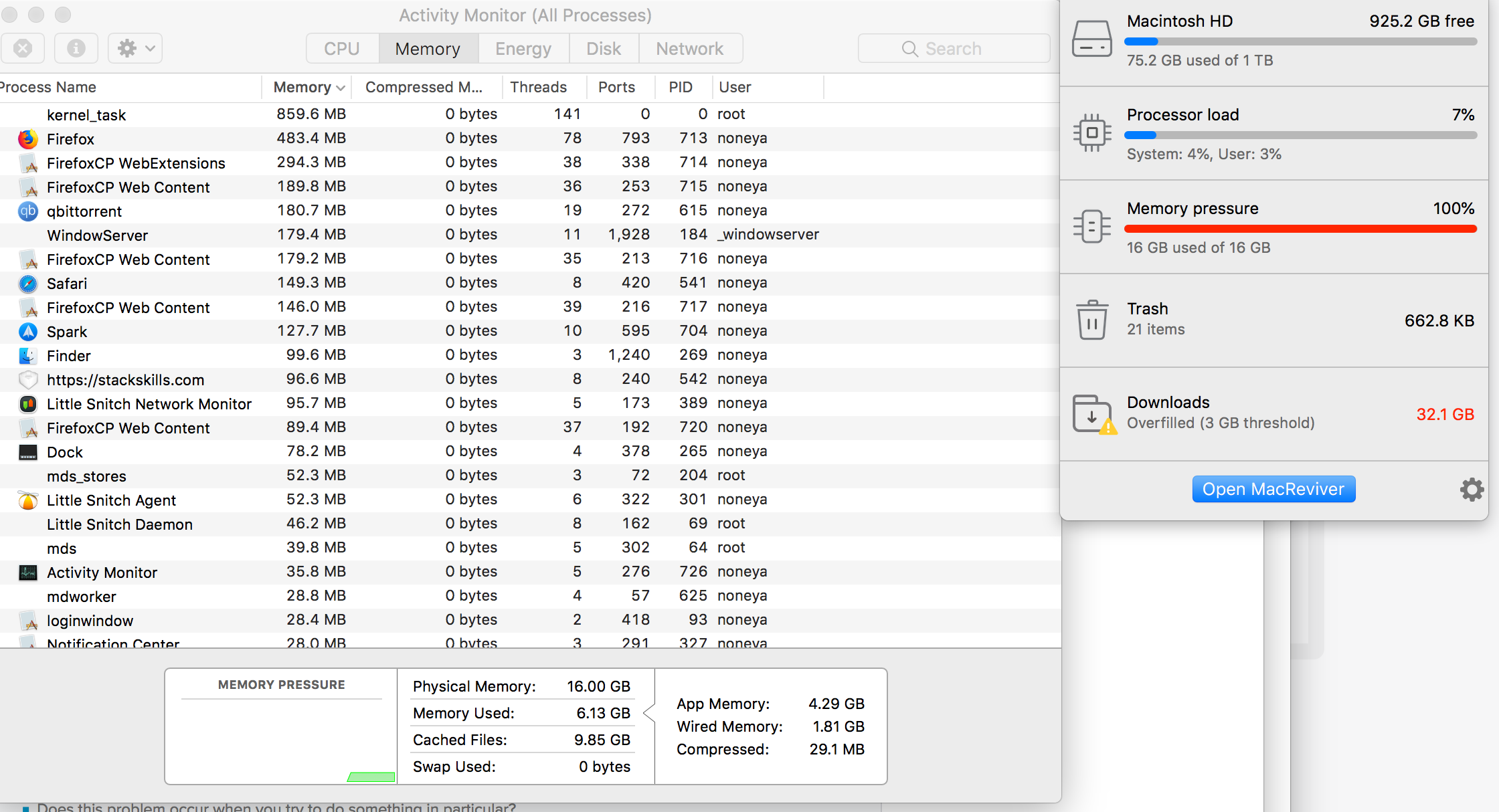
Task: Select the mdworker process row
Action: [x=530, y=596]
